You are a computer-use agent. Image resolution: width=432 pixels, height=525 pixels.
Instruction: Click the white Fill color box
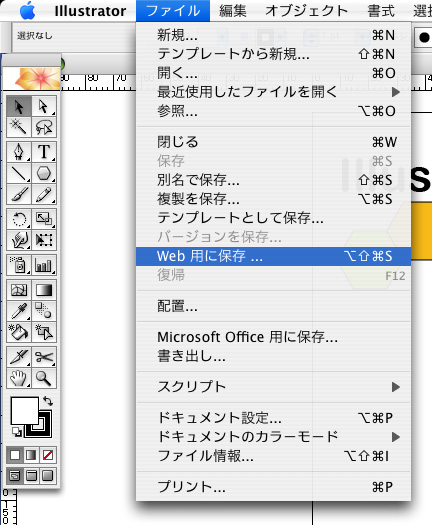(x=24, y=410)
